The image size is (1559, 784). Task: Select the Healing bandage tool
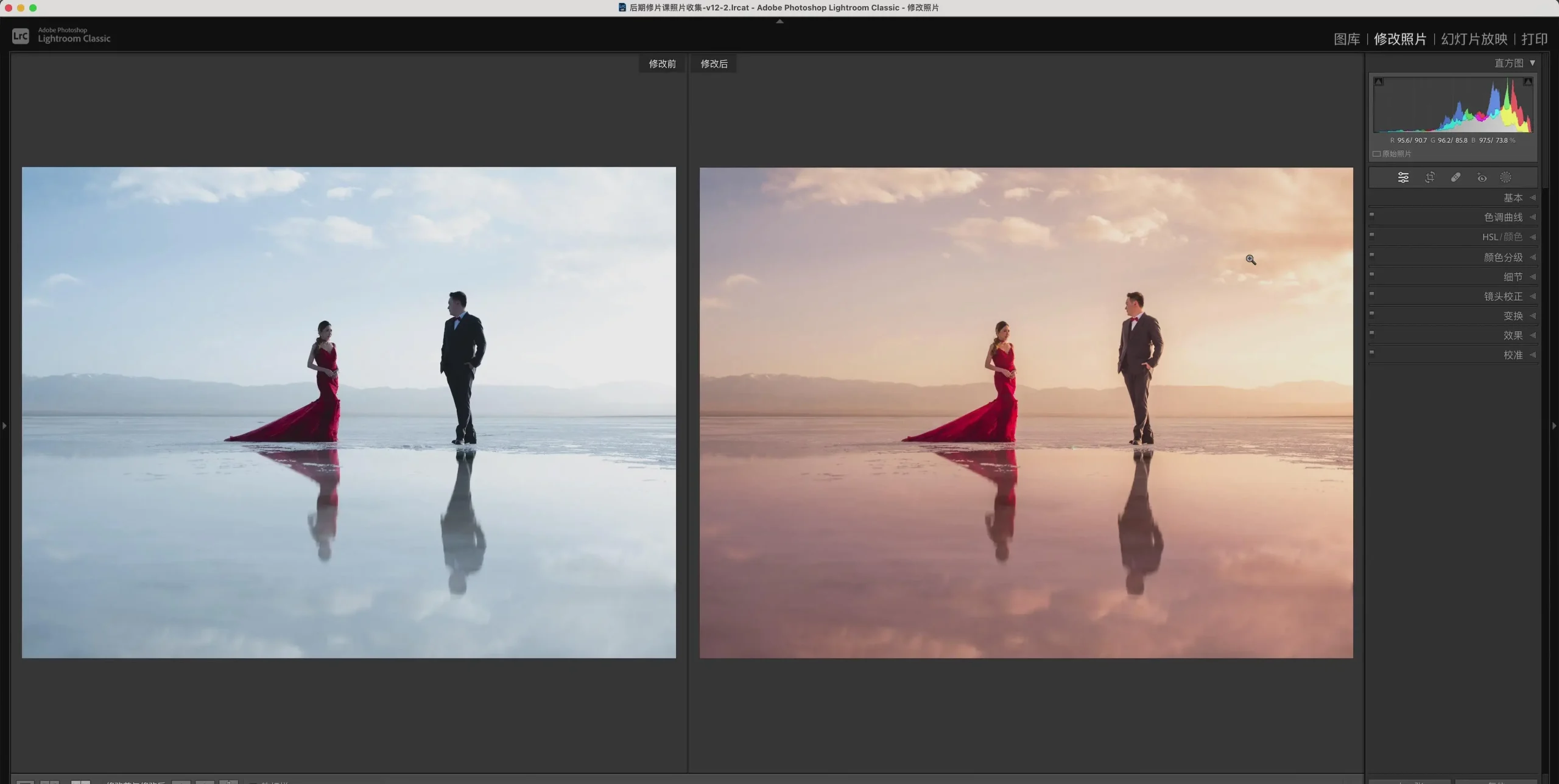1455,178
